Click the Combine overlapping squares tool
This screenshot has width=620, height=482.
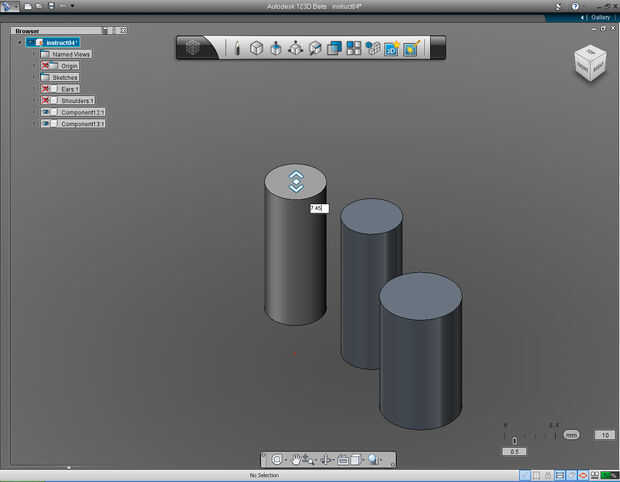coord(334,48)
